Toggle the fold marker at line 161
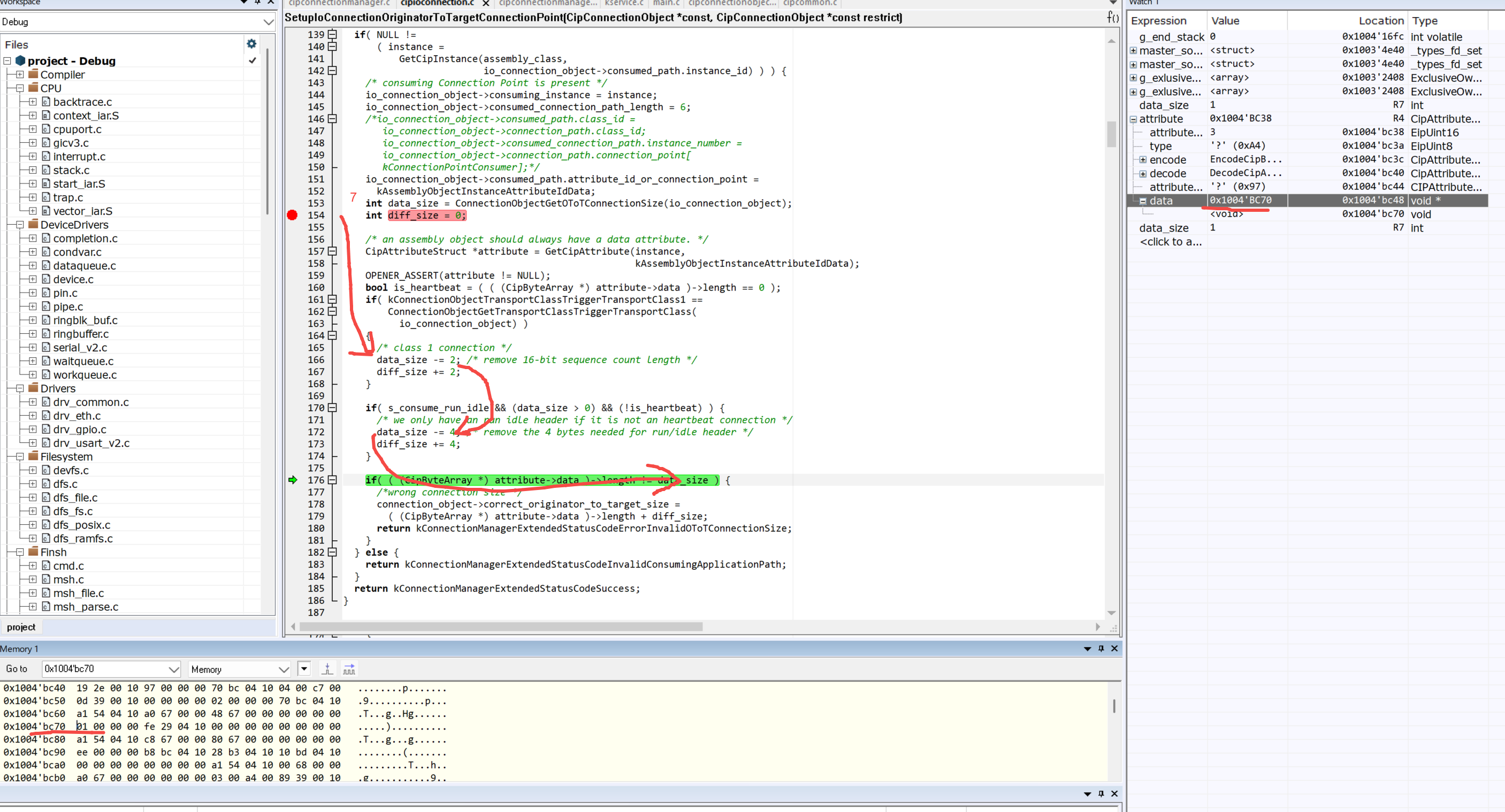Image resolution: width=1505 pixels, height=812 pixels. 332,300
